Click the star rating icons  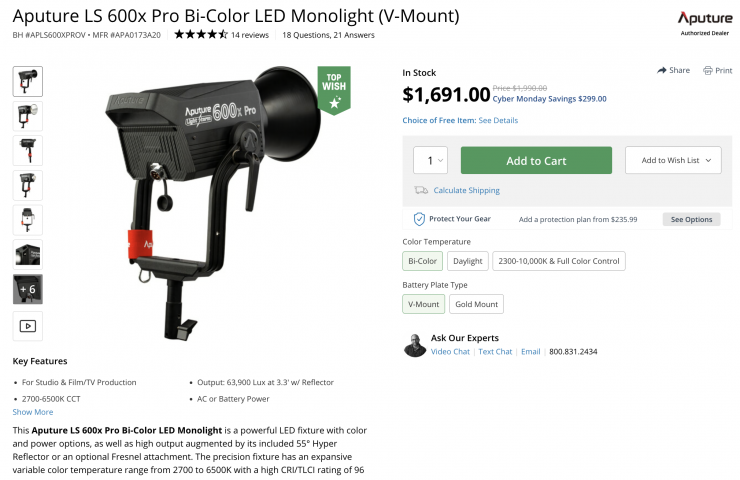tap(200, 34)
